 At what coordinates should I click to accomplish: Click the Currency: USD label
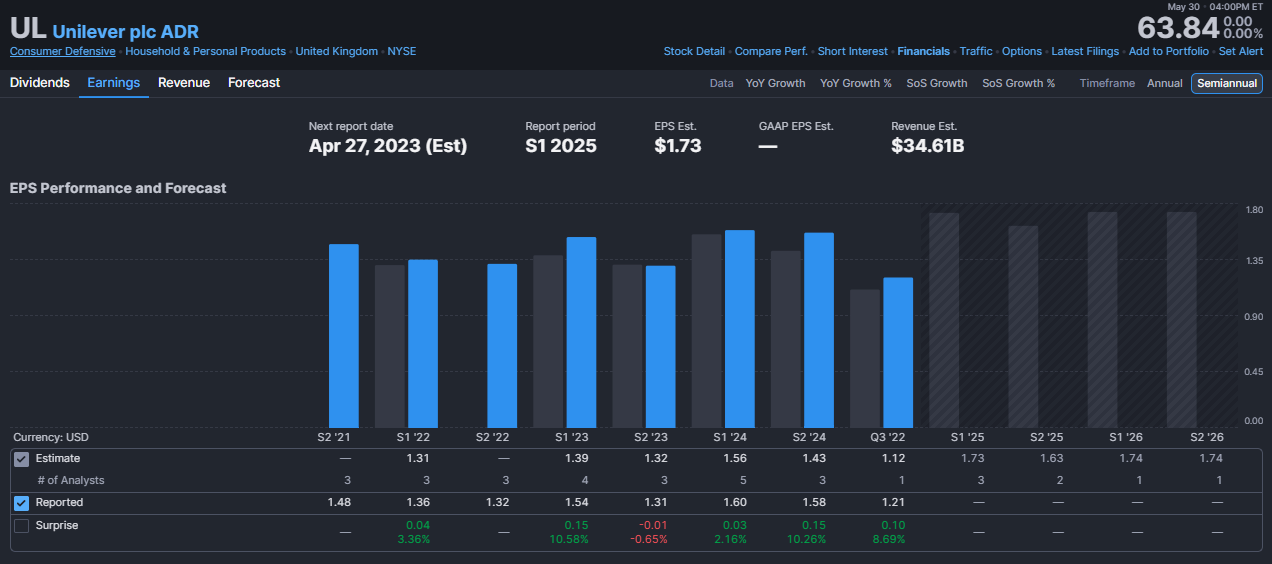click(51, 438)
